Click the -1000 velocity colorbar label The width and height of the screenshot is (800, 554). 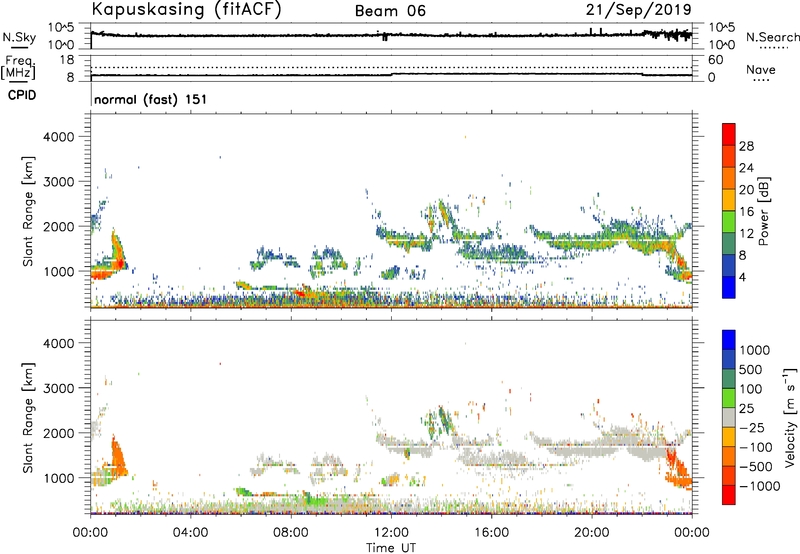(759, 486)
